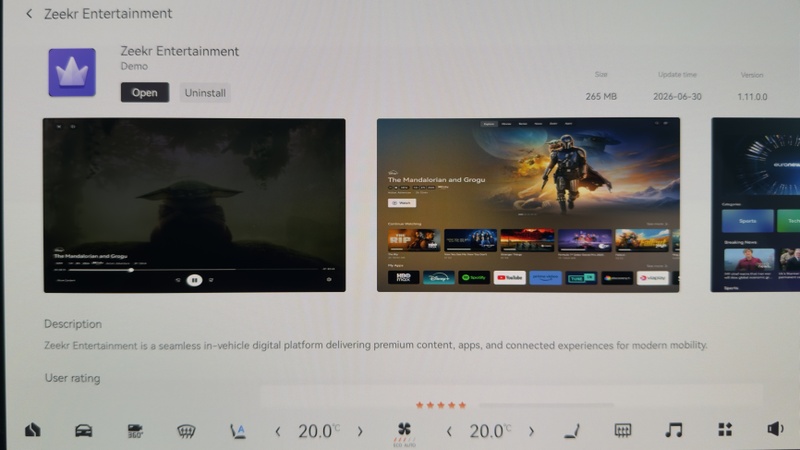Image resolution: width=800 pixels, height=450 pixels.
Task: Select the '1.11.0.0' version number
Action: [x=752, y=96]
